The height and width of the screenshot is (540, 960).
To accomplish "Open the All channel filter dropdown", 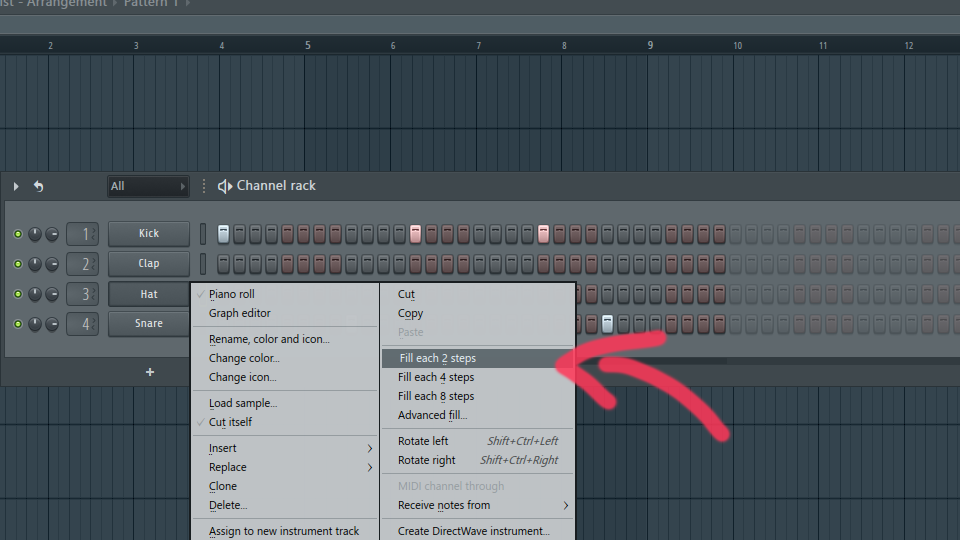I will pos(148,186).
